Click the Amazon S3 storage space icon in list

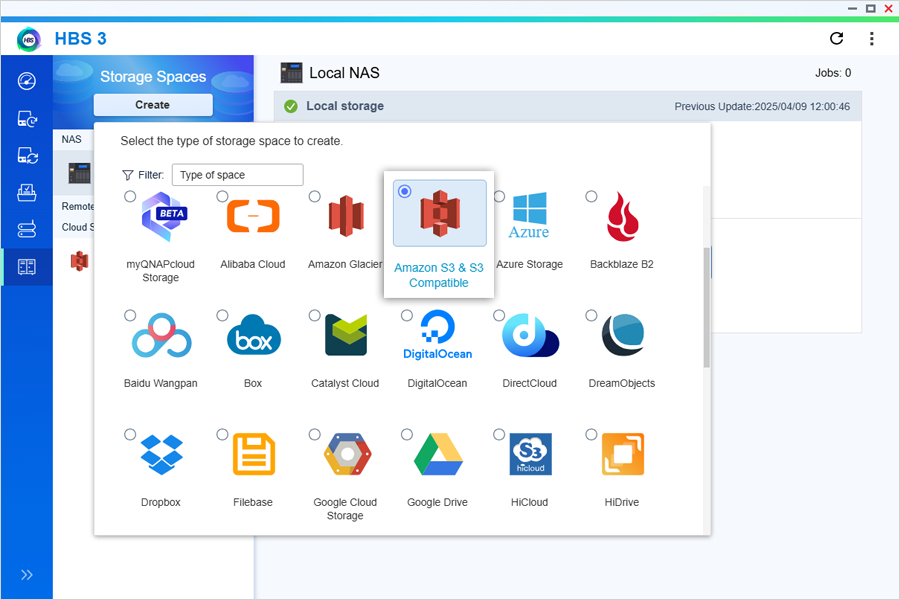pos(79,261)
